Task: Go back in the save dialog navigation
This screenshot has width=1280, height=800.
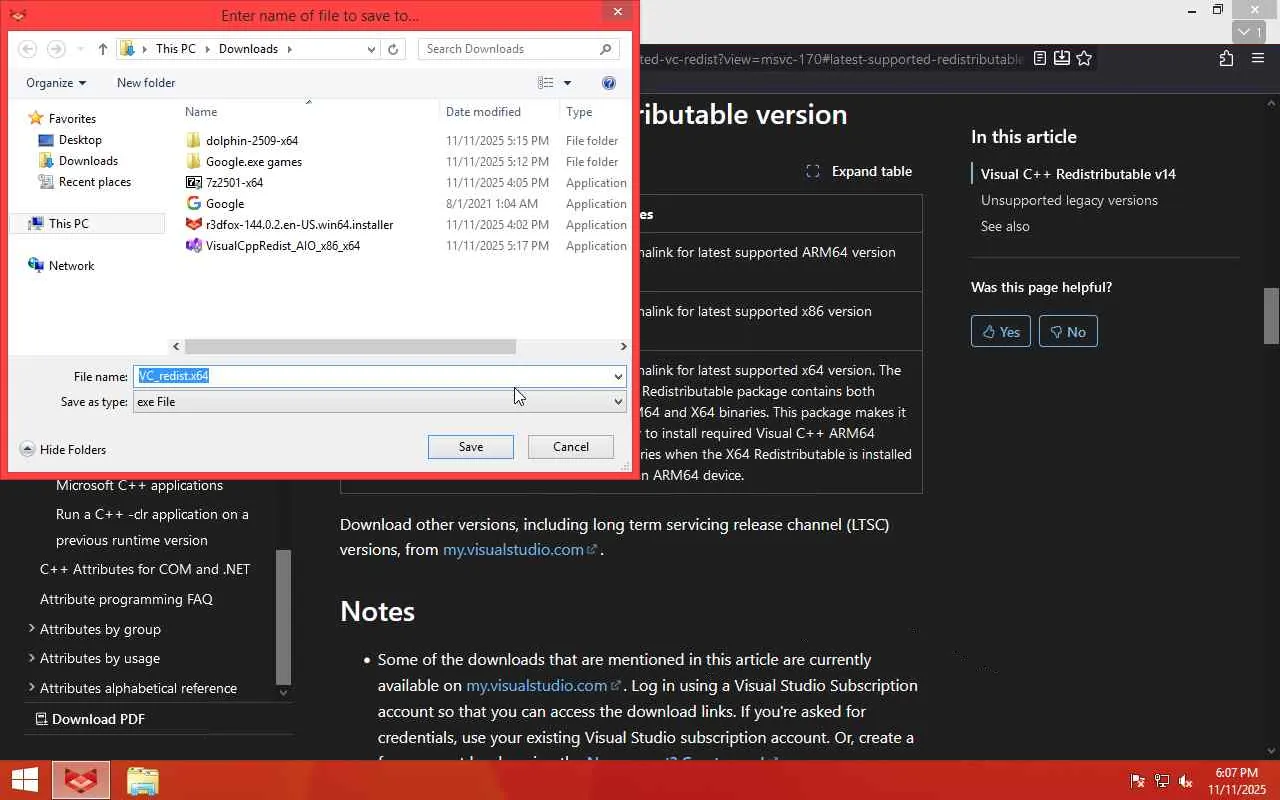Action: point(28,49)
